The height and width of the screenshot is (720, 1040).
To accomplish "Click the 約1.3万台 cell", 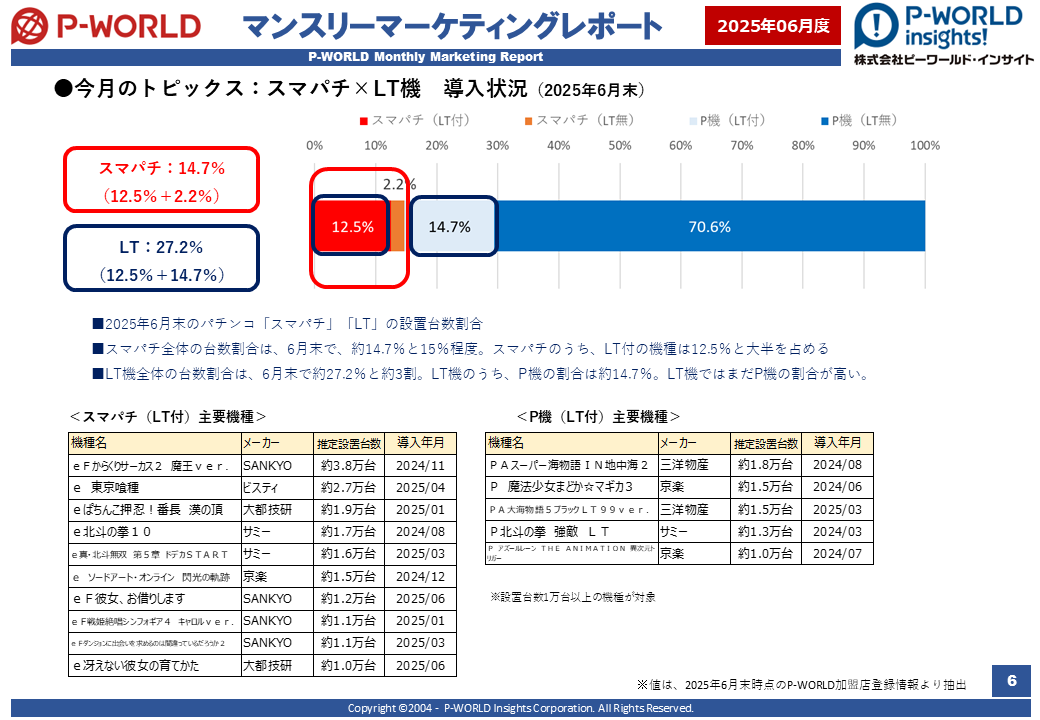I will (x=765, y=532).
